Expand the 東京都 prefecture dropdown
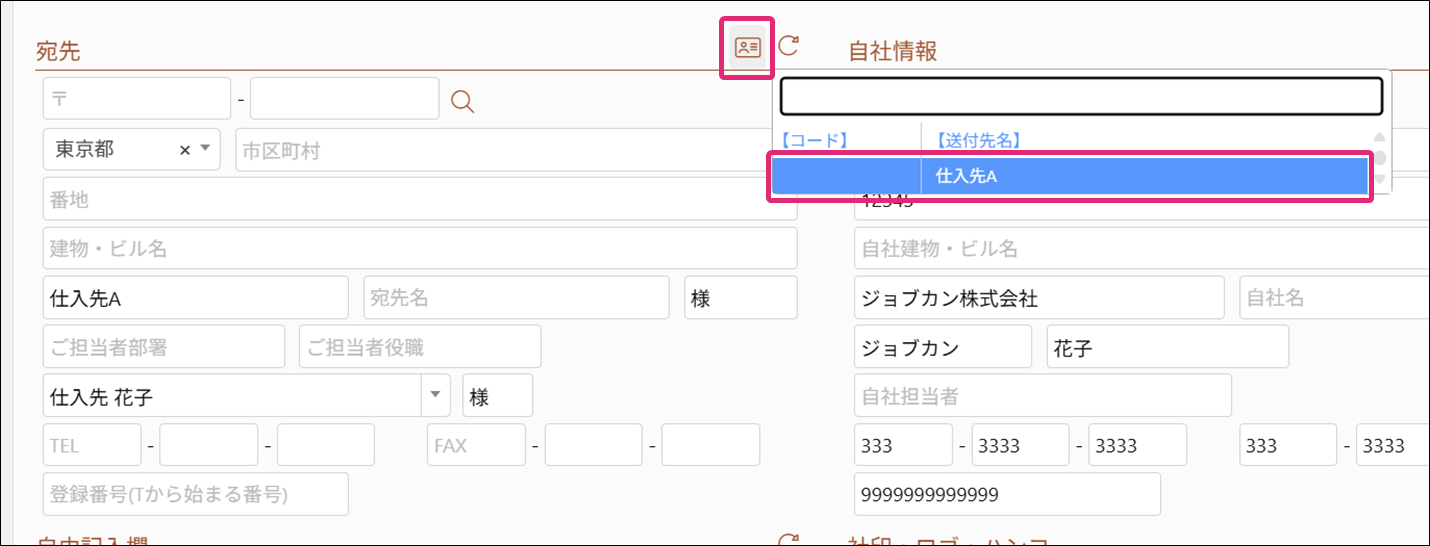Image resolution: width=1430 pixels, height=546 pixels. coord(205,149)
